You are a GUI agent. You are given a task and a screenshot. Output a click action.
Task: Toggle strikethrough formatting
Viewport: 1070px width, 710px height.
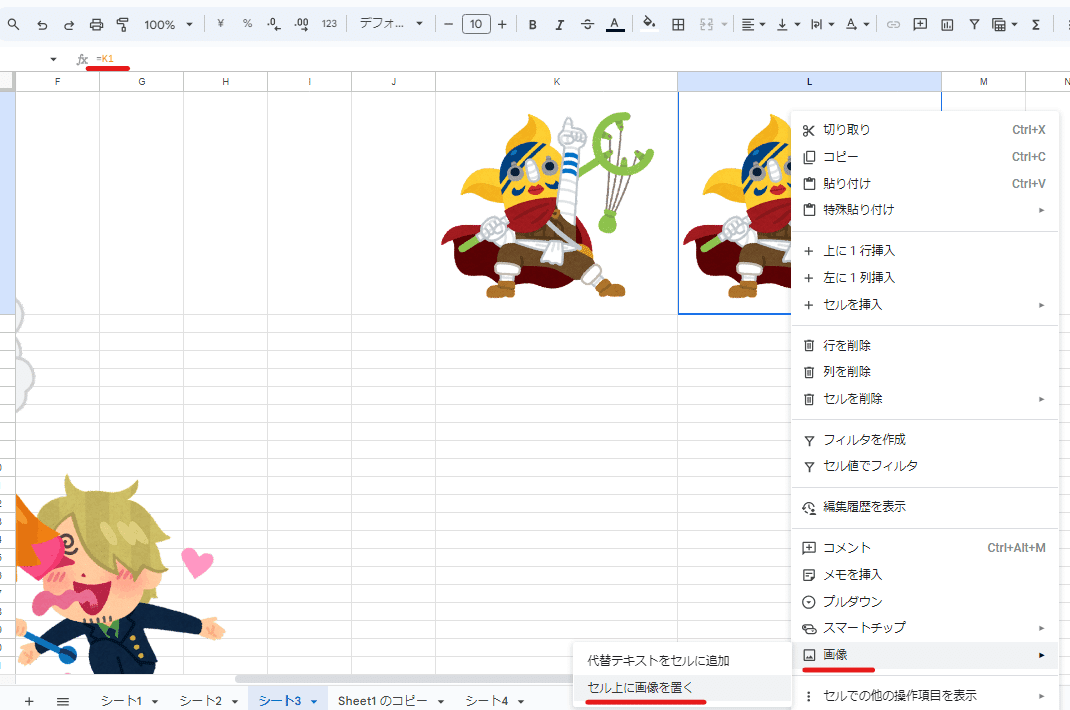(588, 25)
